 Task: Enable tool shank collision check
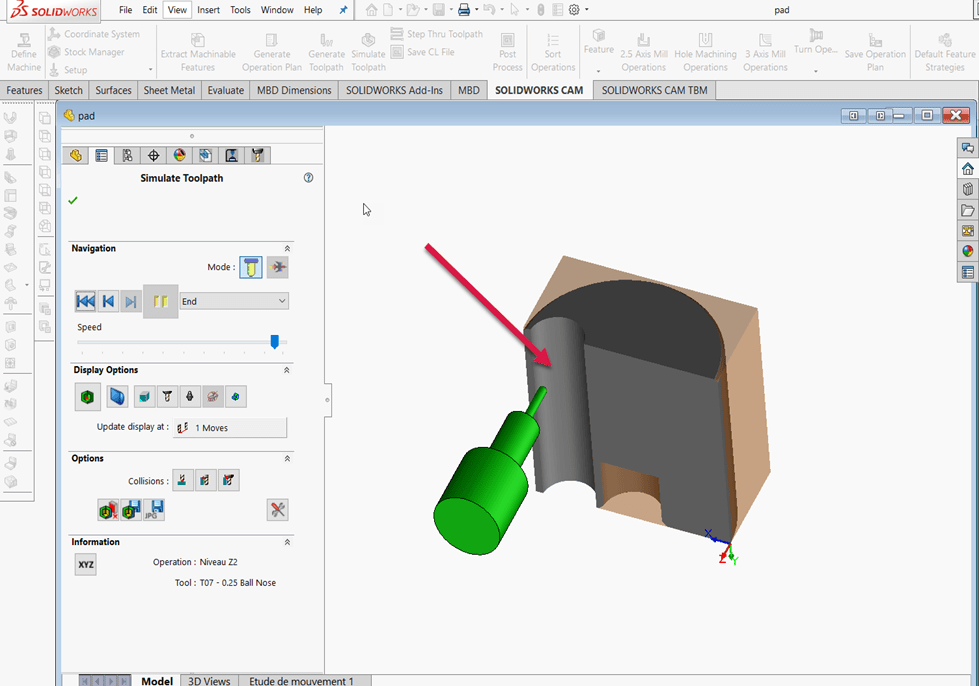pyautogui.click(x=205, y=481)
